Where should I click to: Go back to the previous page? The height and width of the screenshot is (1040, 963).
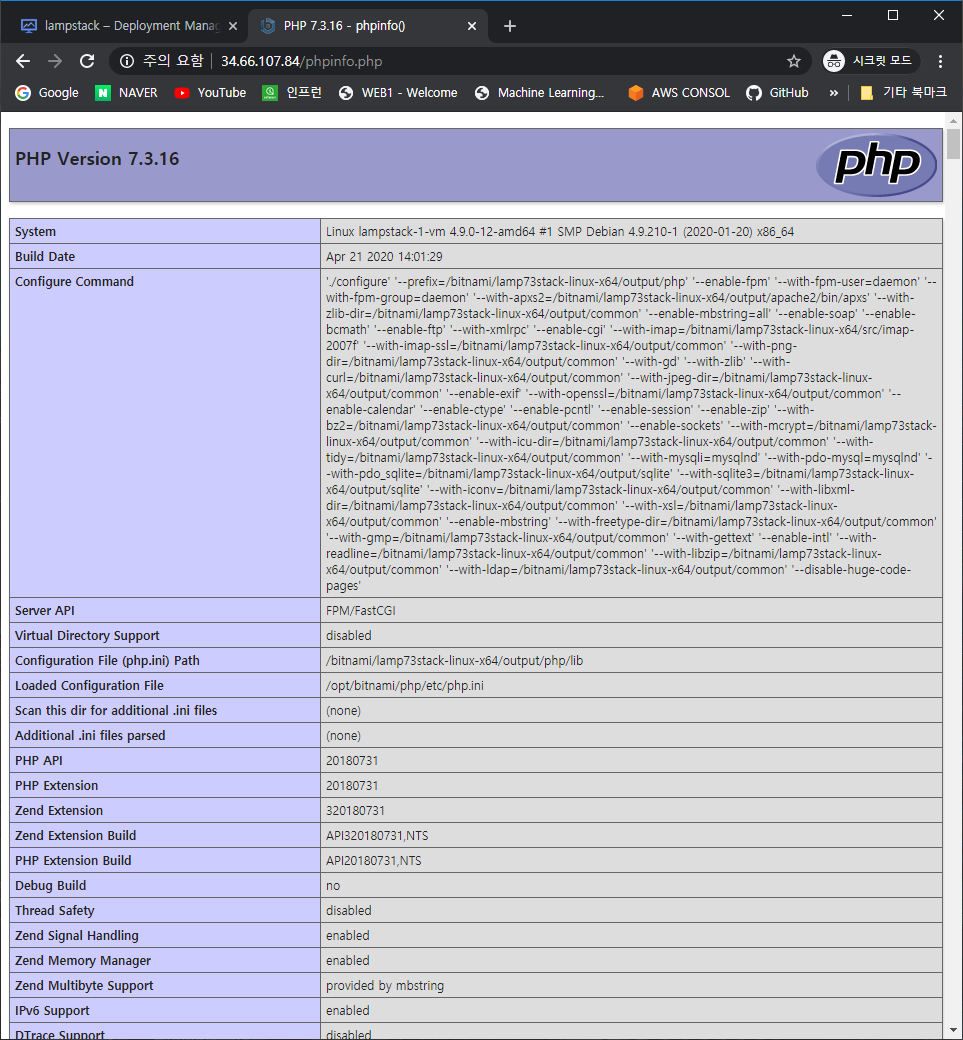pyautogui.click(x=23, y=62)
